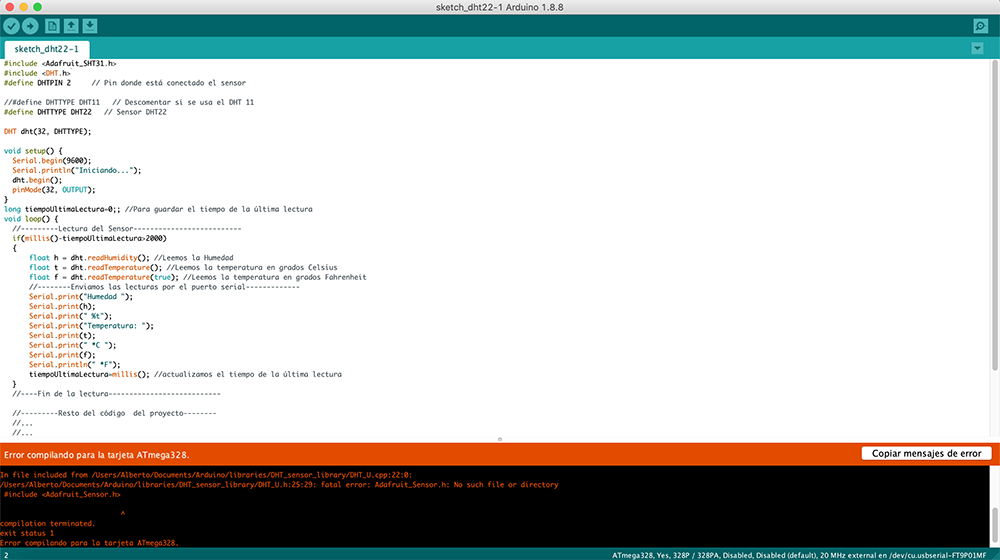This screenshot has width=1000, height=560.
Task: Click the 'float t = dht.readTemperature();' line
Action: click(183, 267)
